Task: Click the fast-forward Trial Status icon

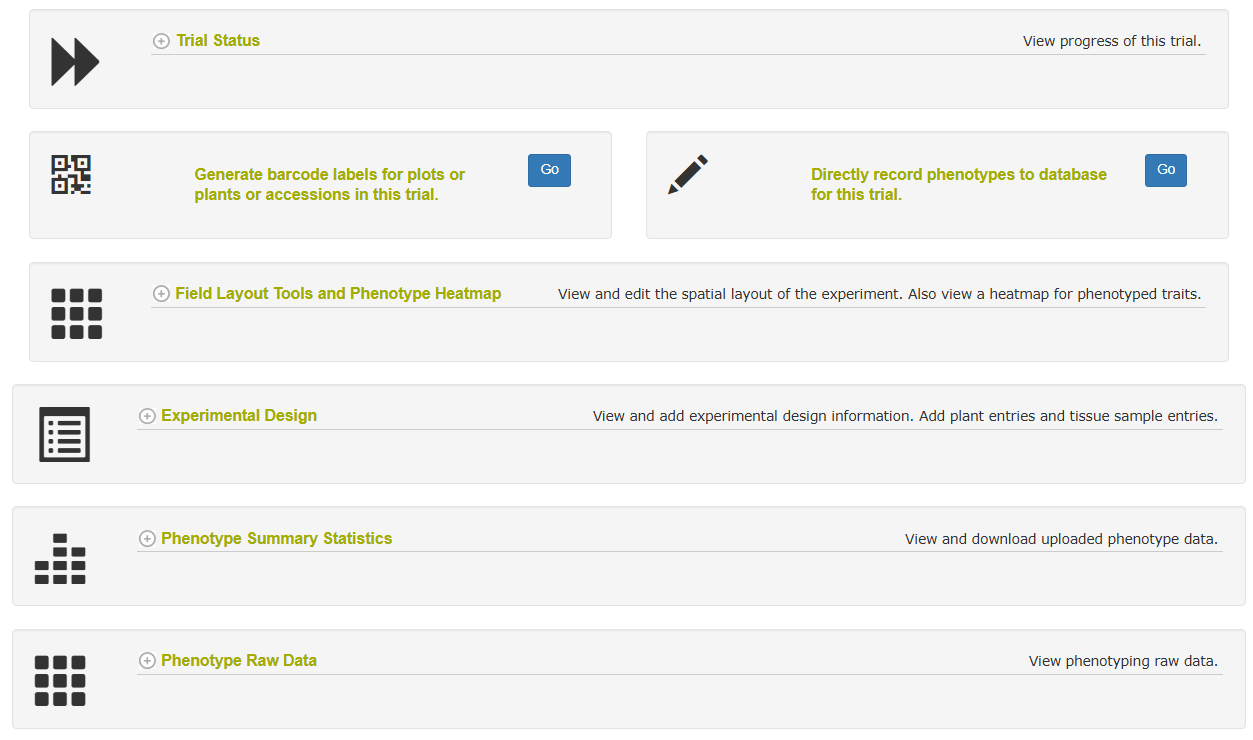Action: click(75, 62)
